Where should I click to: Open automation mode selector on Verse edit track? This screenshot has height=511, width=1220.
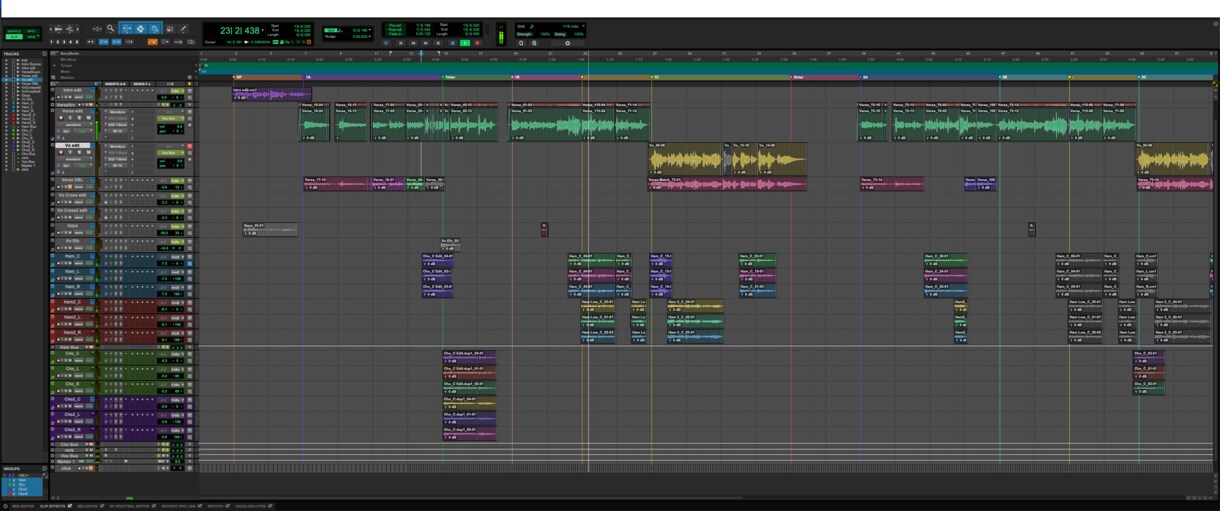click(82, 131)
